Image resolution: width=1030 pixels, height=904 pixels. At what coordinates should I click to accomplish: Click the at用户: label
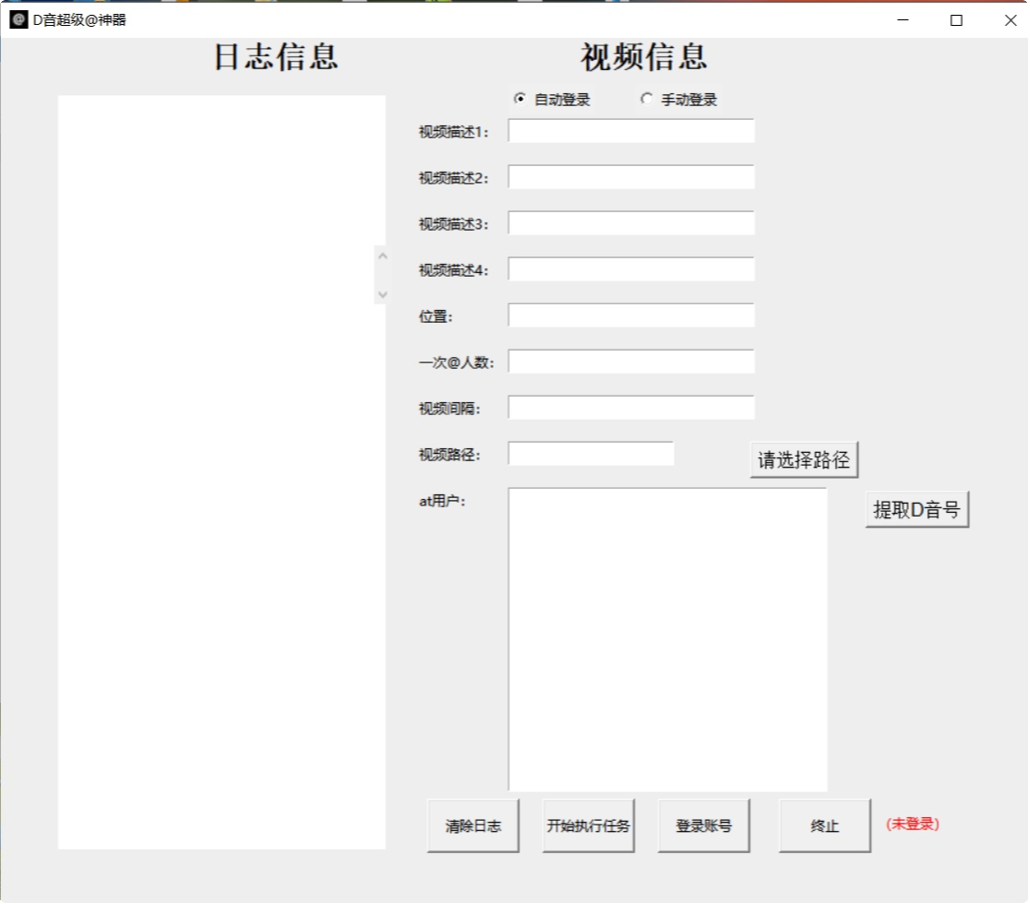pyautogui.click(x=442, y=501)
